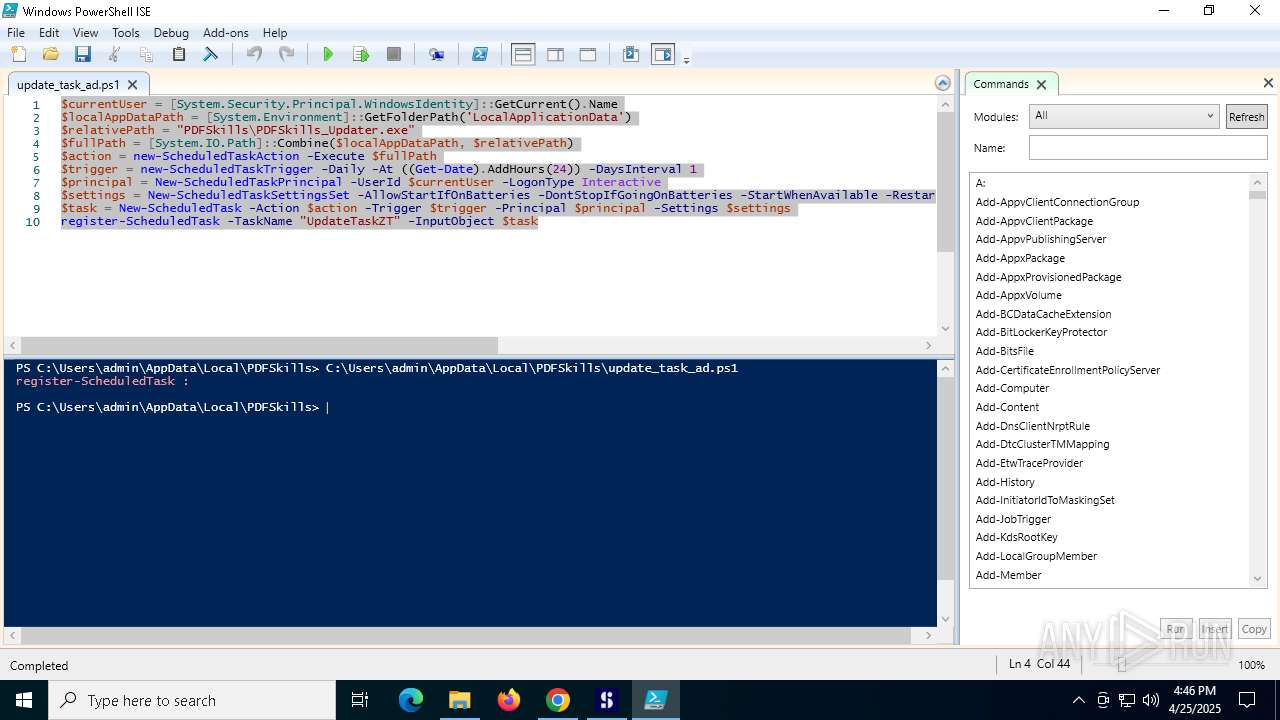The width and height of the screenshot is (1280, 720).
Task: Stop operation using the grey square icon
Action: click(394, 54)
